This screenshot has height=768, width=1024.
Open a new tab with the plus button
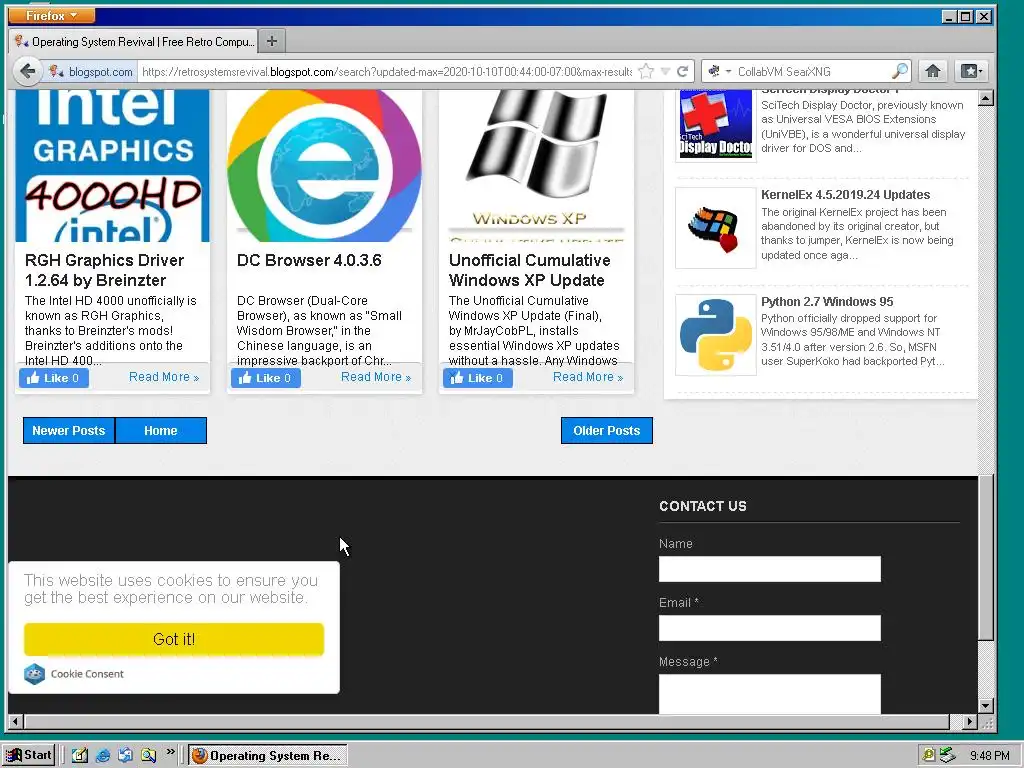272,42
